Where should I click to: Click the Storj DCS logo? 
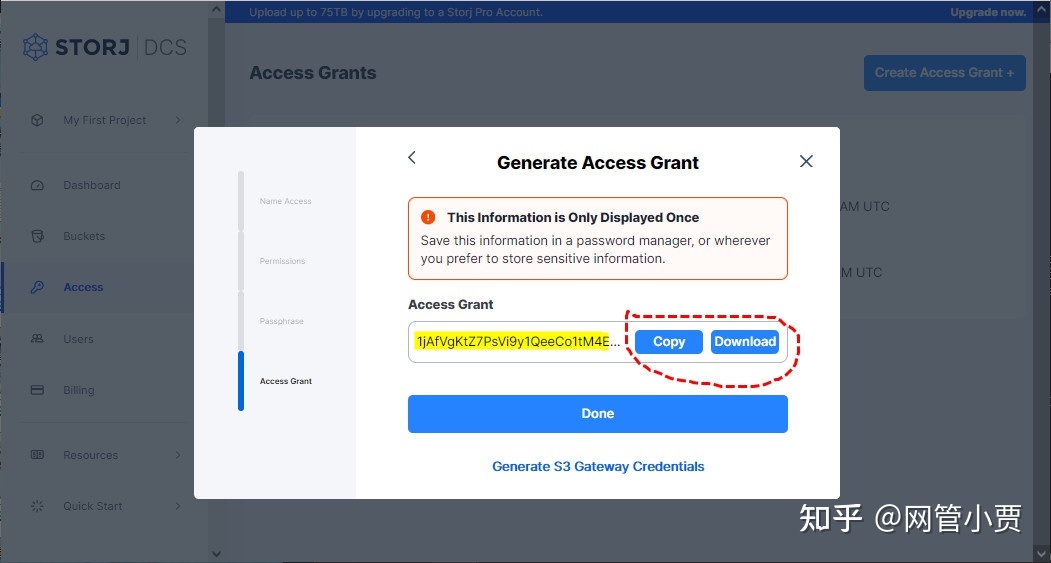point(105,47)
